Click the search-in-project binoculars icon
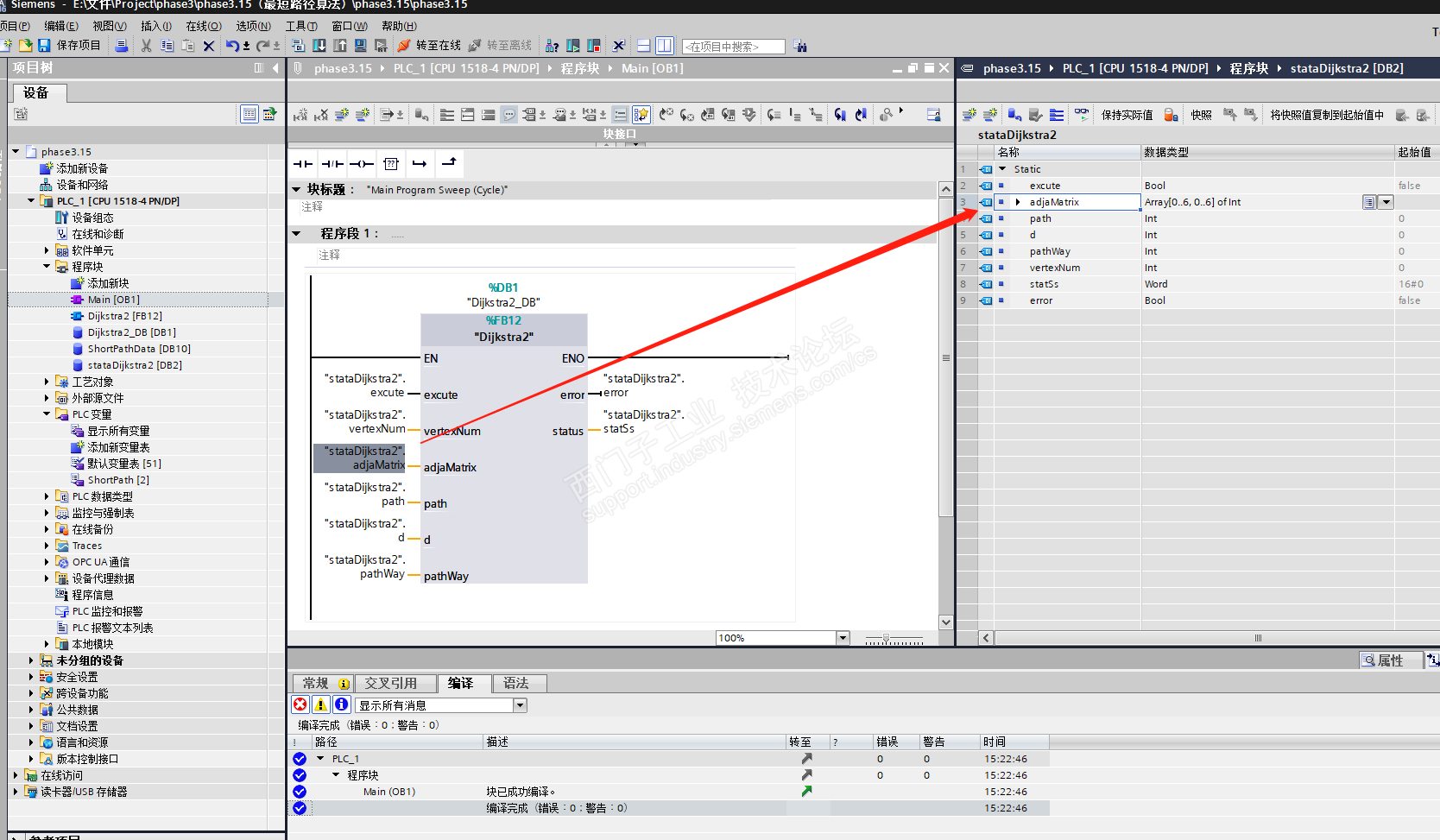 tap(800, 46)
